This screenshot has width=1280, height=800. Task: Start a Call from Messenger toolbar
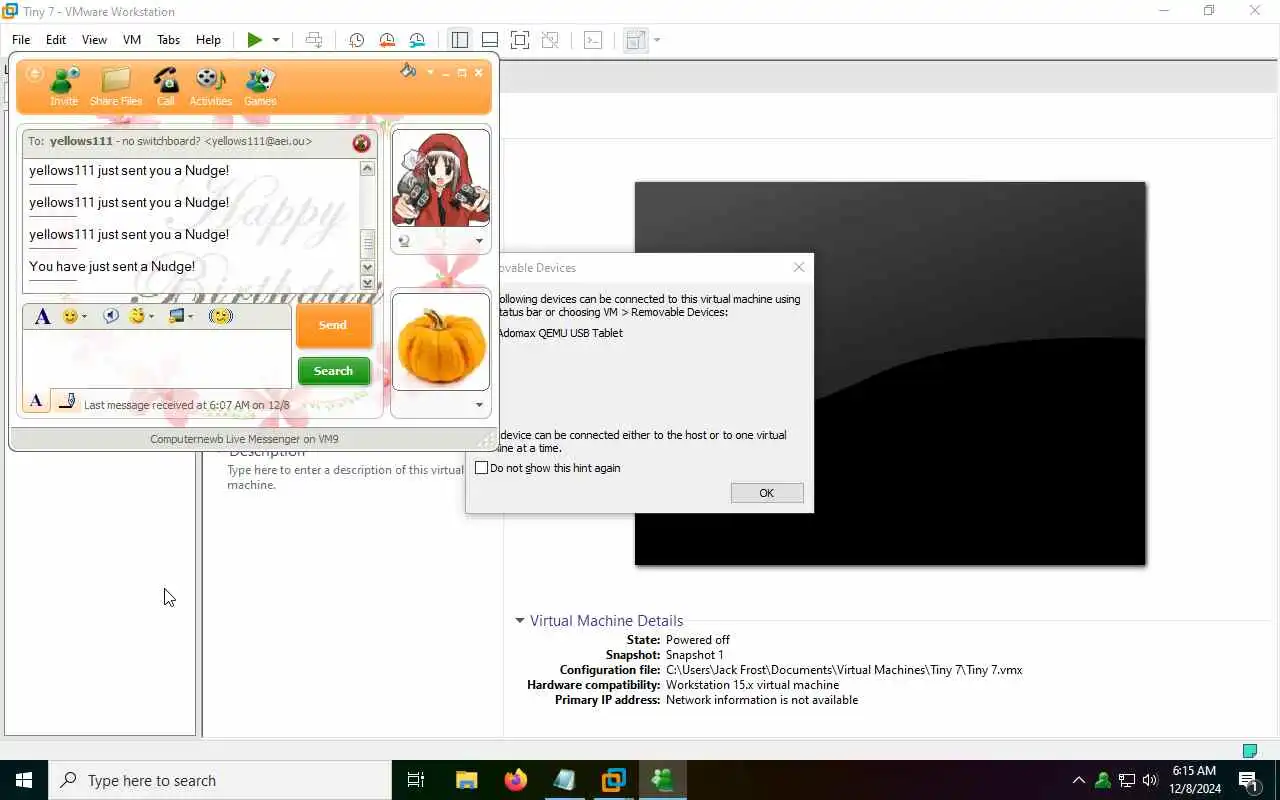[x=166, y=86]
